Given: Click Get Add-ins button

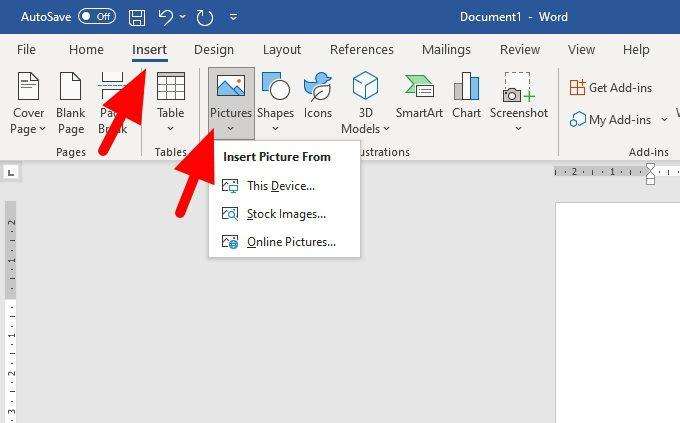Looking at the screenshot, I should coord(611,88).
